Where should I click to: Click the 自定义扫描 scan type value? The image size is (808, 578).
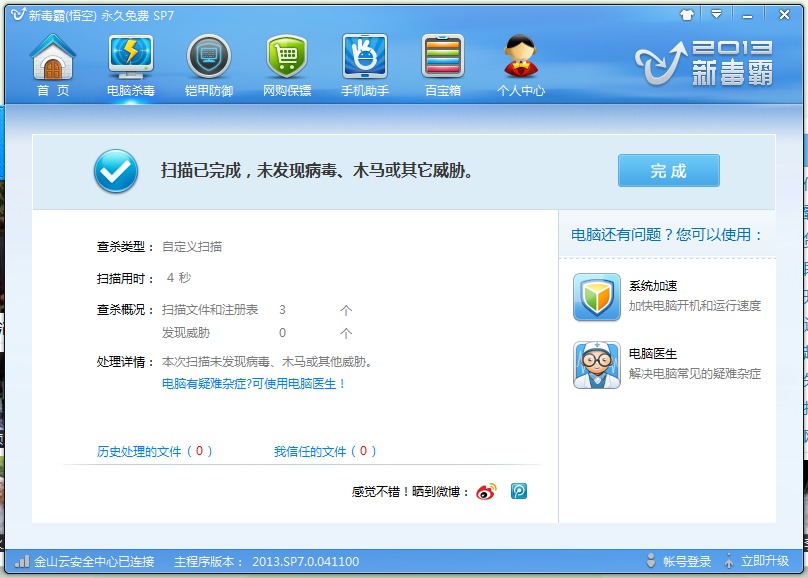click(192, 247)
